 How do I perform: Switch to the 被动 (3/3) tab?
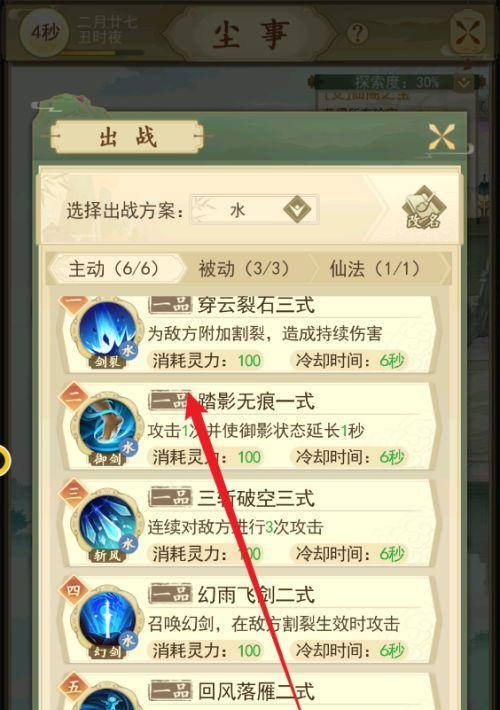tap(244, 269)
